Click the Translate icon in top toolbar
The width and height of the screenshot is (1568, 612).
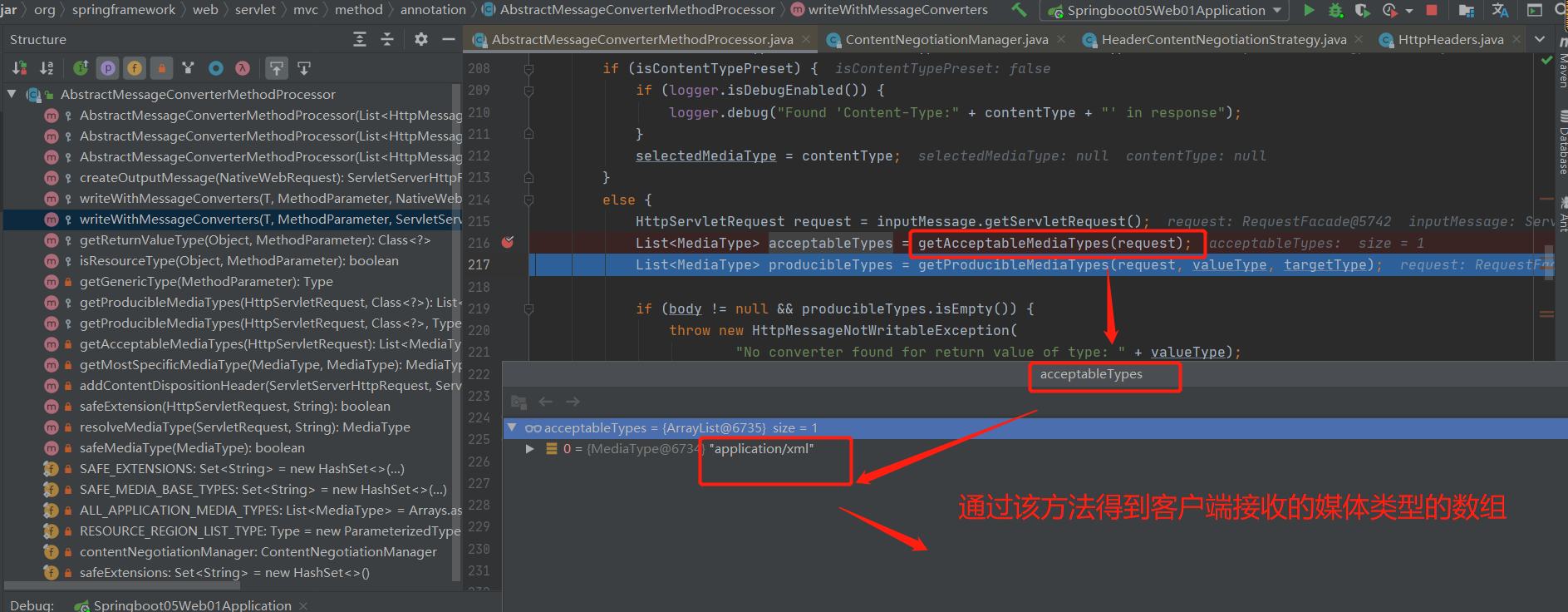[x=1500, y=10]
